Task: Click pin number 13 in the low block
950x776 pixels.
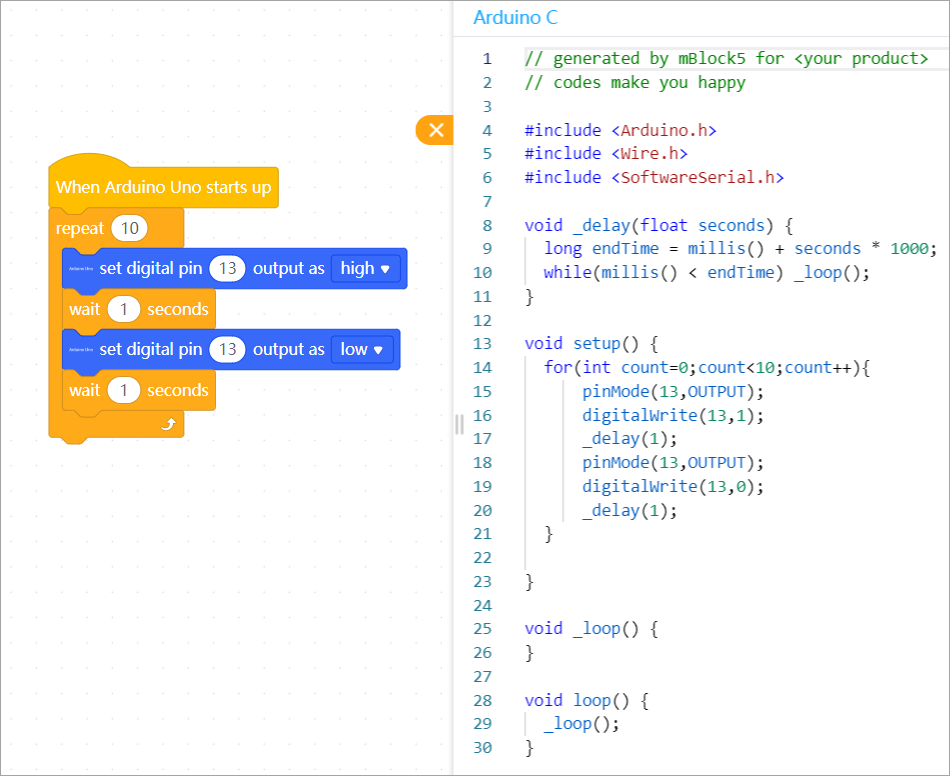Action: [228, 350]
